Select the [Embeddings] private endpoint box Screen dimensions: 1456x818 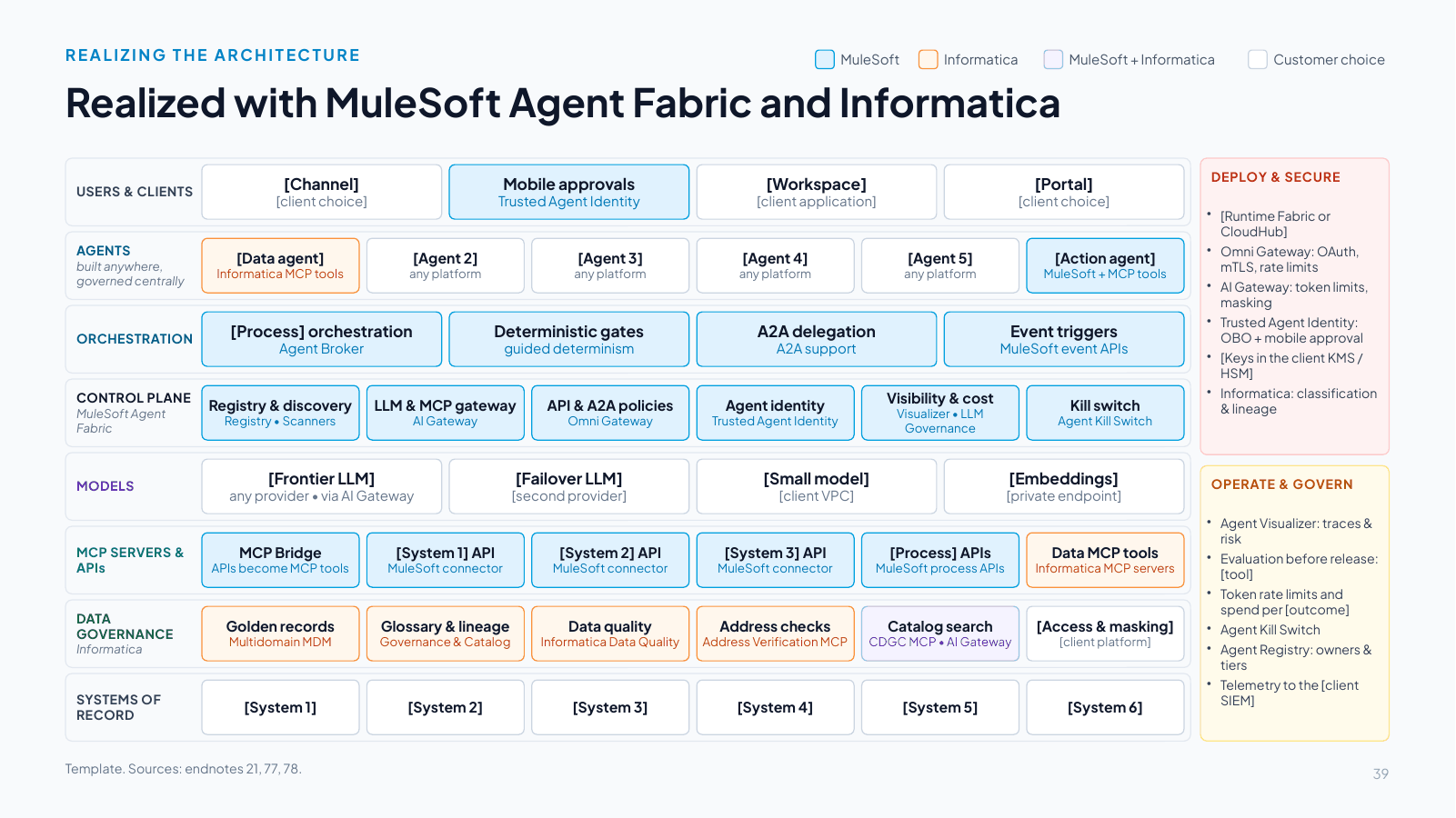pyautogui.click(x=1064, y=486)
